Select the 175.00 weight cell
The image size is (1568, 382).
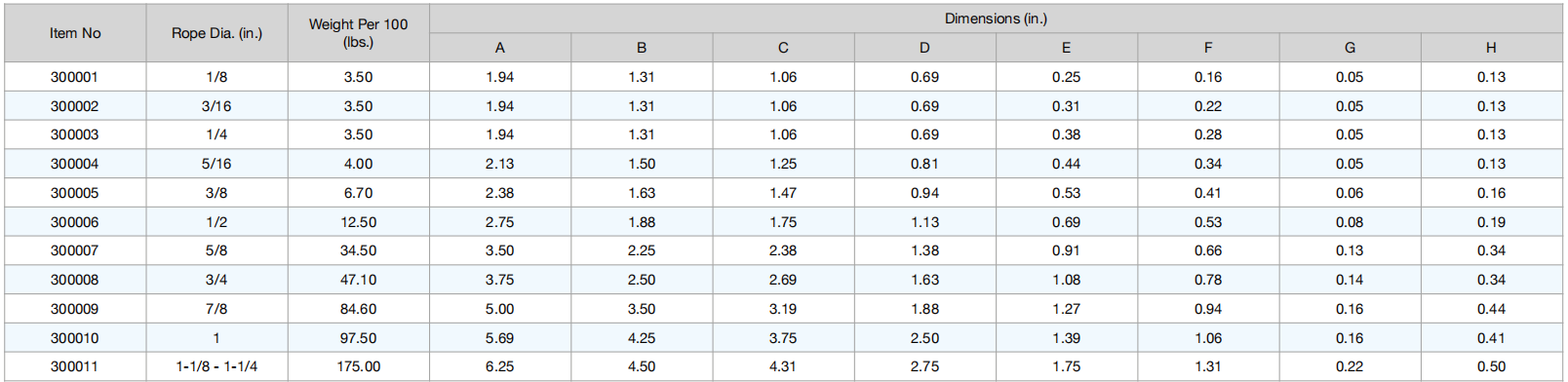click(x=358, y=366)
